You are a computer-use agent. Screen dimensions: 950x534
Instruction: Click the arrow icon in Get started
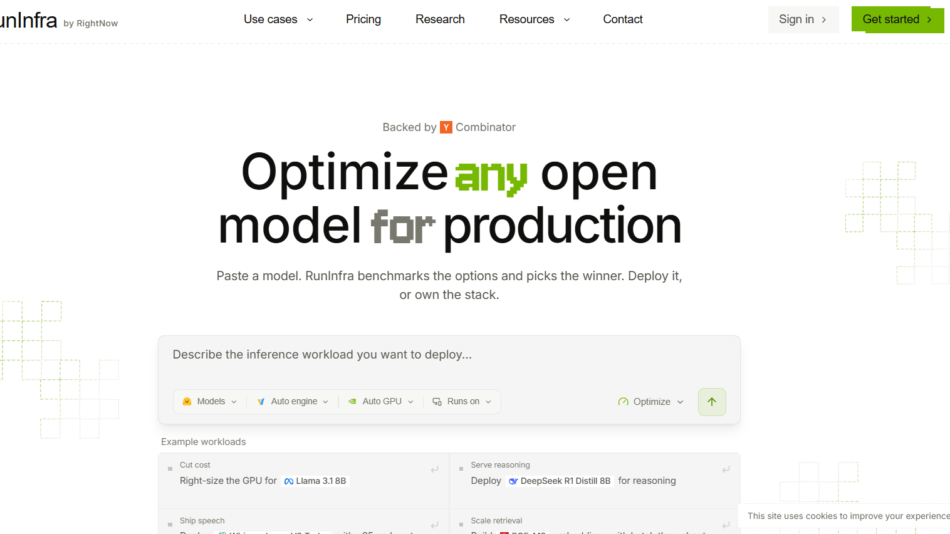tap(929, 19)
